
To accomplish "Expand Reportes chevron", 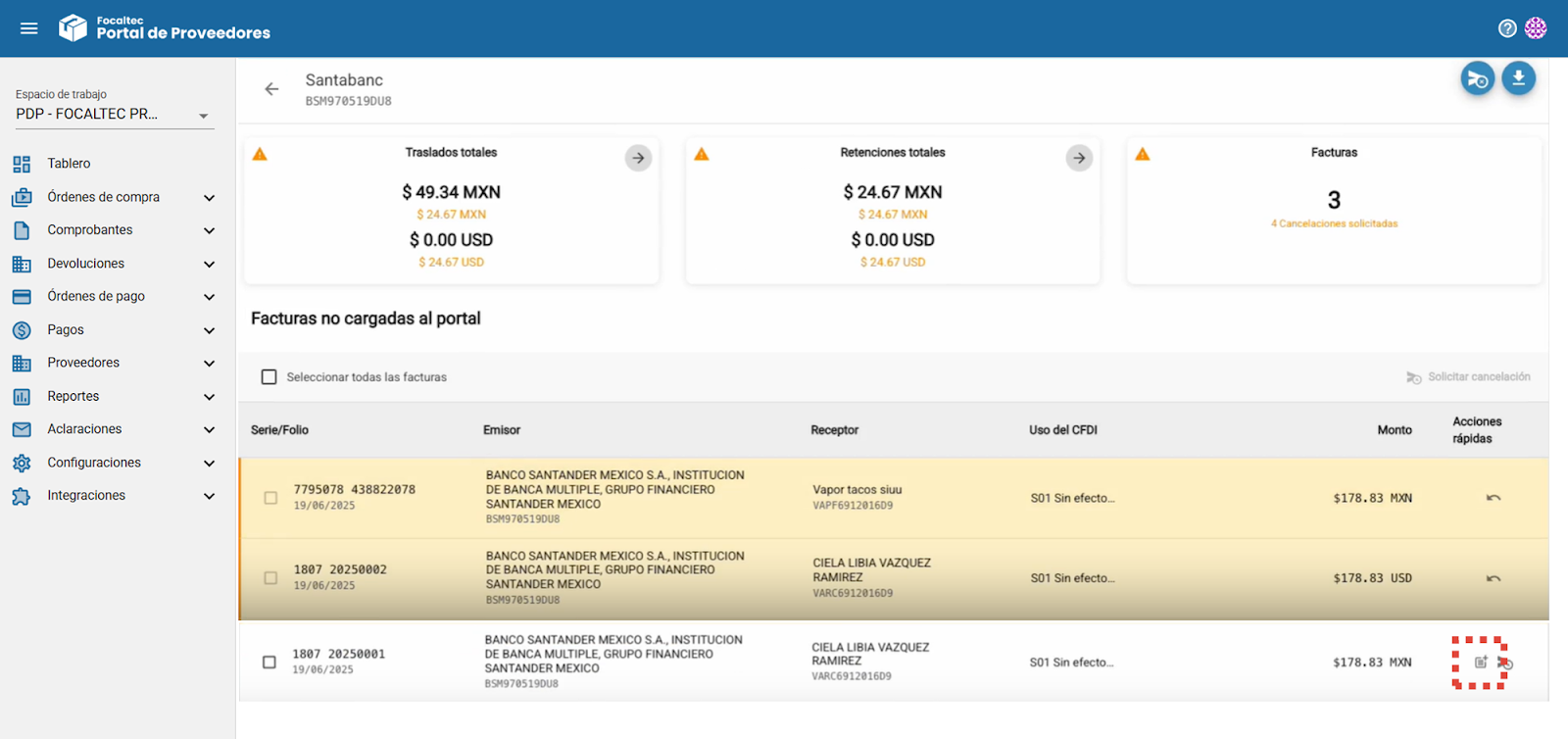I will (209, 397).
